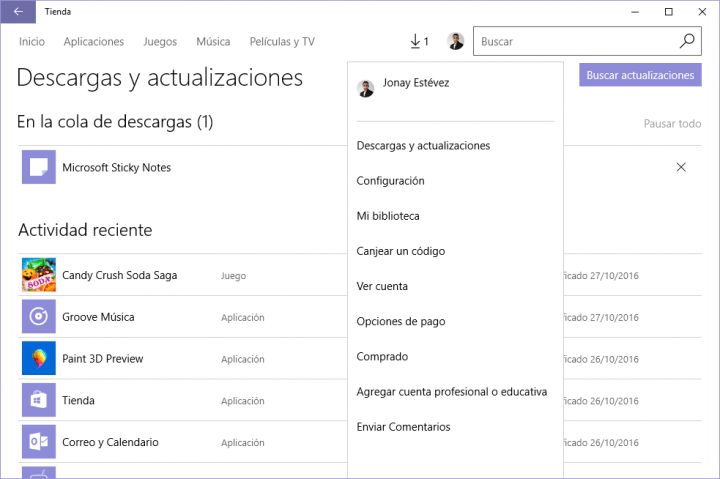Open the Candy Crush Soda Saga icon
Screen dimensions: 720x479
tap(39, 275)
